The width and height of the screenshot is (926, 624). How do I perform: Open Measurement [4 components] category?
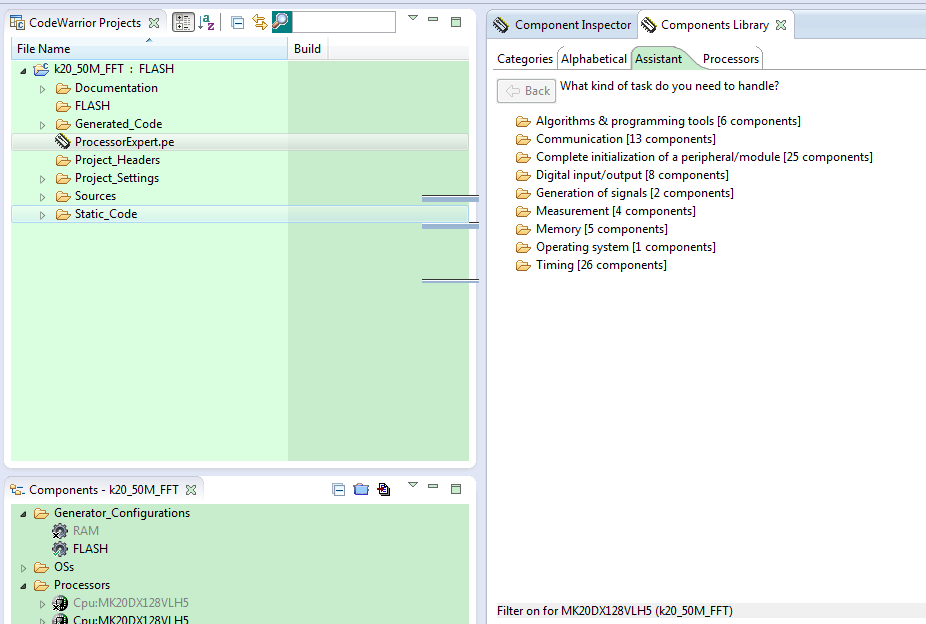615,211
